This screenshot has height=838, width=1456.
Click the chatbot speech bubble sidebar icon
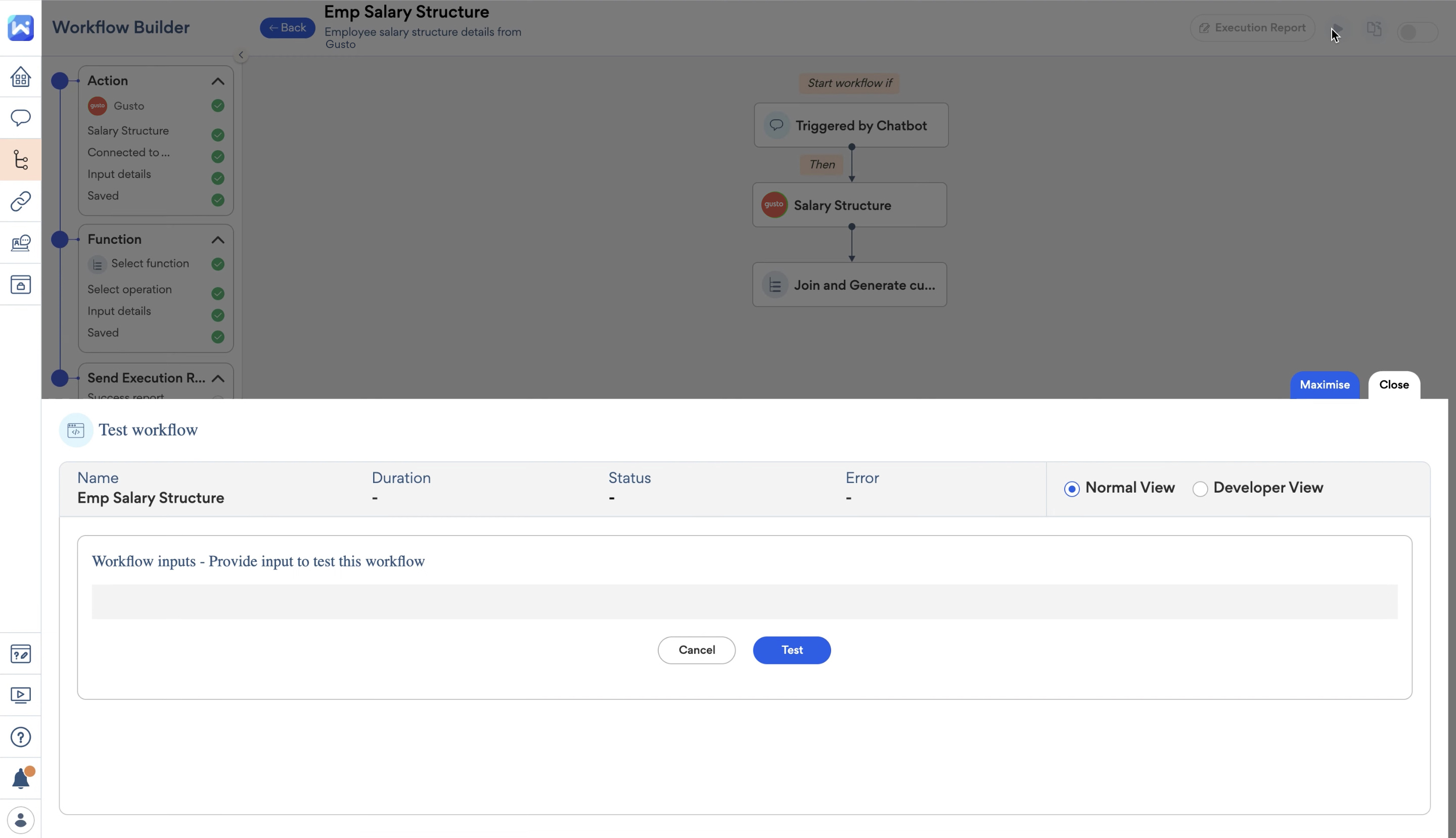point(21,118)
